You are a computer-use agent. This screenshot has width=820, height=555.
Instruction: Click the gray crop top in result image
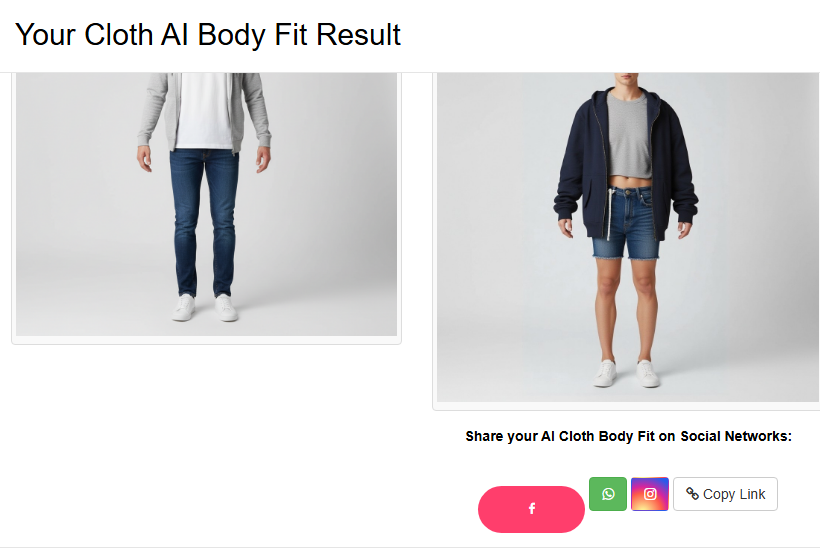click(x=629, y=136)
